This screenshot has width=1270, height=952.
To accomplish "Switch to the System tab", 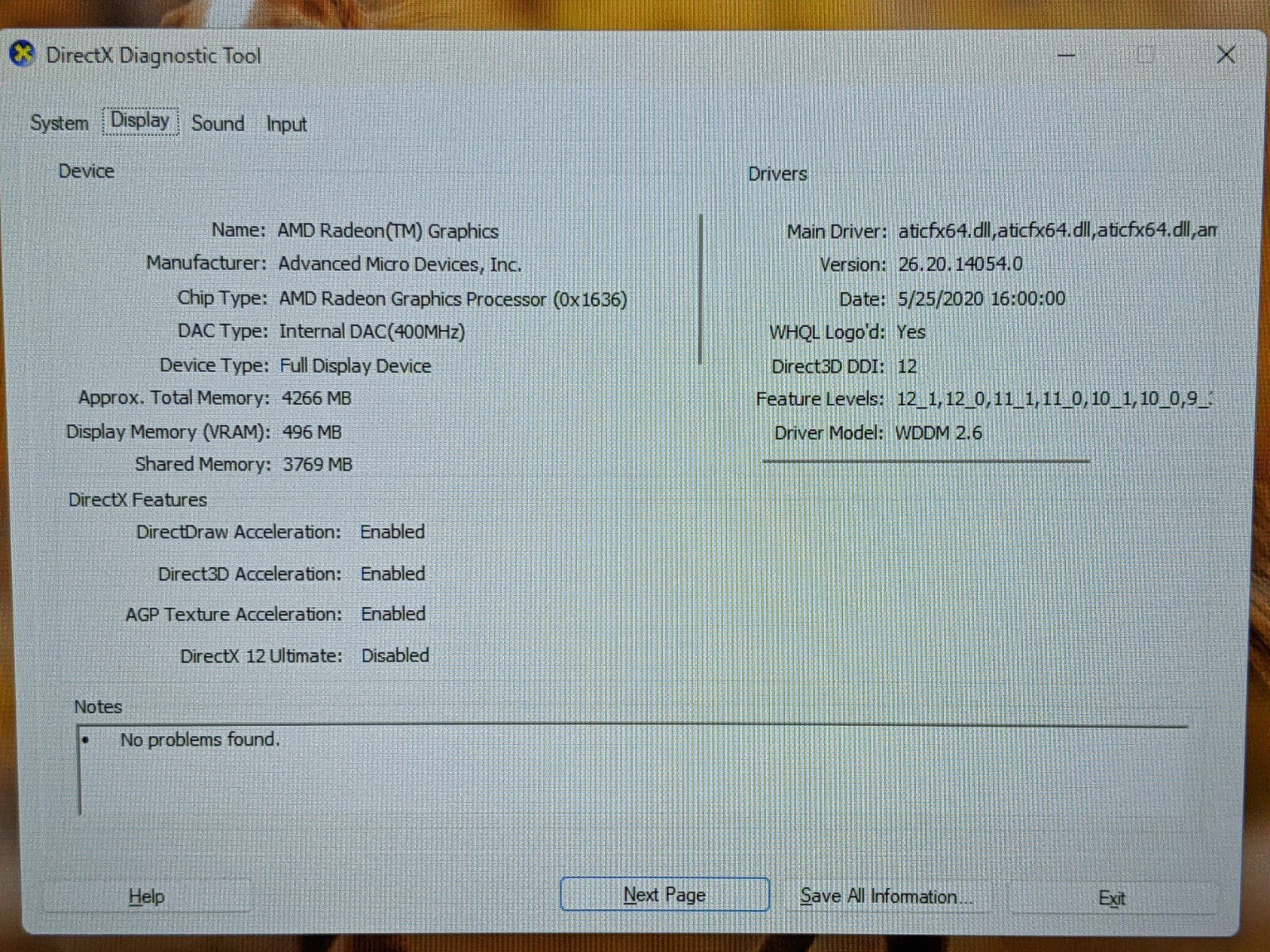I will tap(60, 124).
